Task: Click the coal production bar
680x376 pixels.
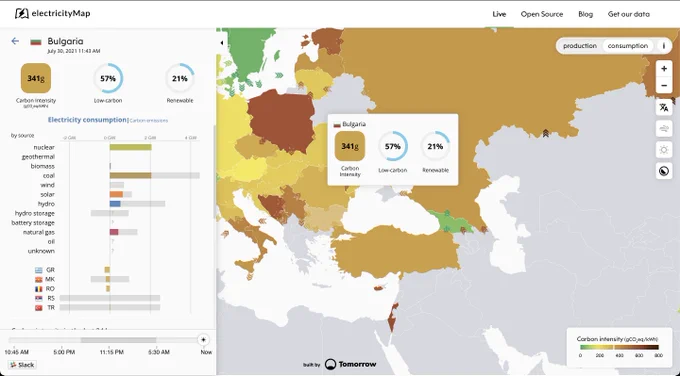Action: coord(131,176)
